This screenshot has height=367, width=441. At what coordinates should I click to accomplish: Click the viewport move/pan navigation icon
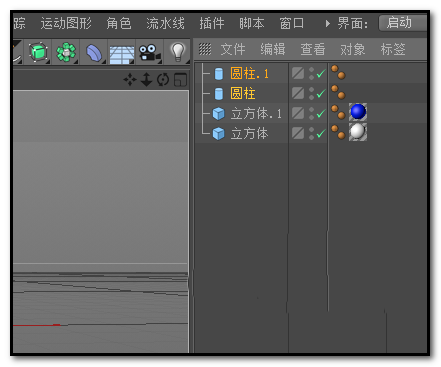tap(130, 80)
